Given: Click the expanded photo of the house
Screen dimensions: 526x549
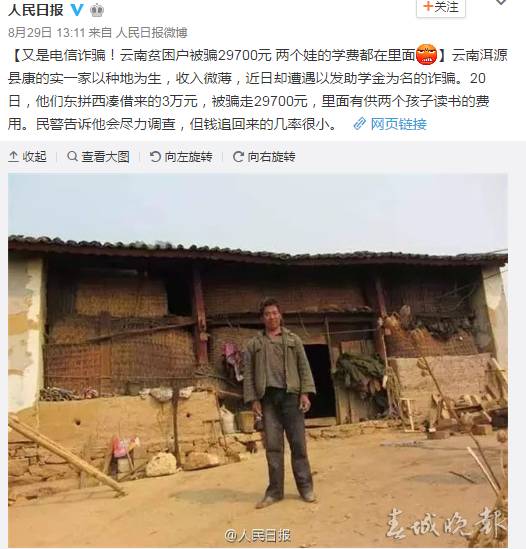Looking at the screenshot, I should tap(258, 361).
